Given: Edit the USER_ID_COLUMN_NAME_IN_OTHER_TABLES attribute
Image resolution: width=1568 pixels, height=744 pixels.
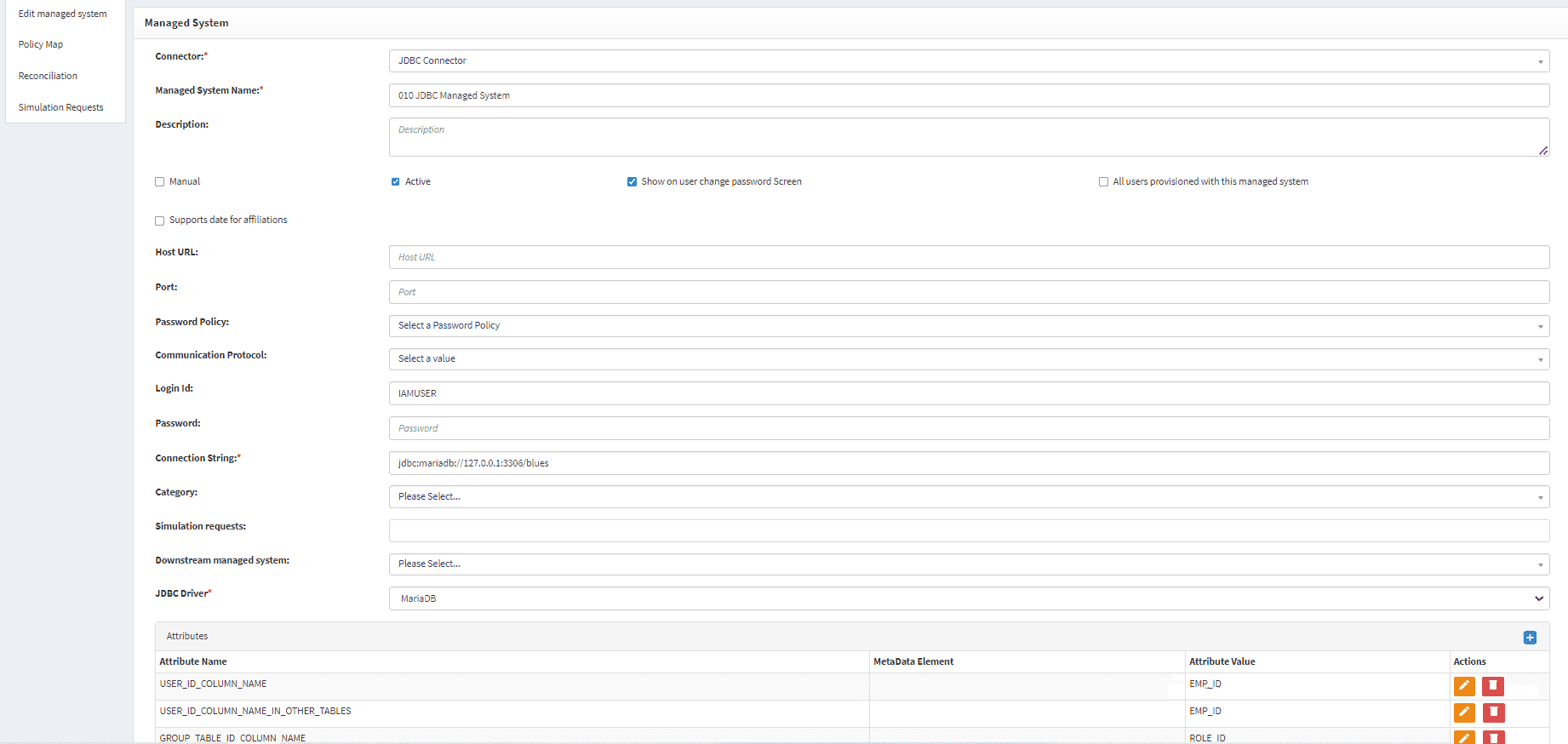Looking at the screenshot, I should click(1464, 713).
